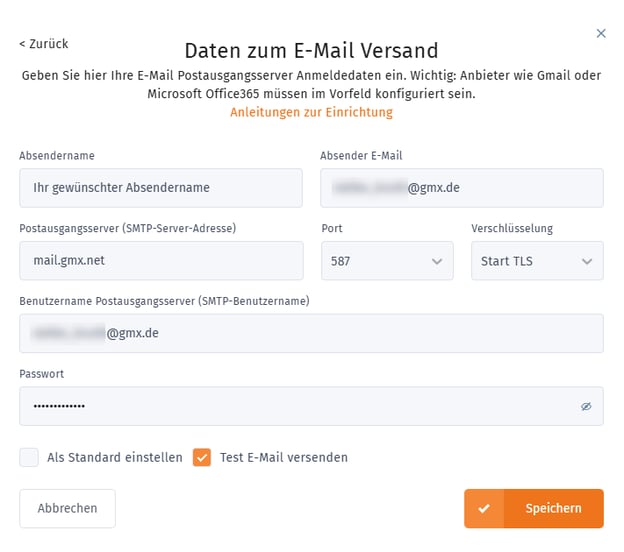The image size is (624, 552).
Task: Enable the Als Standard einstellen checkbox
Action: click(x=29, y=458)
